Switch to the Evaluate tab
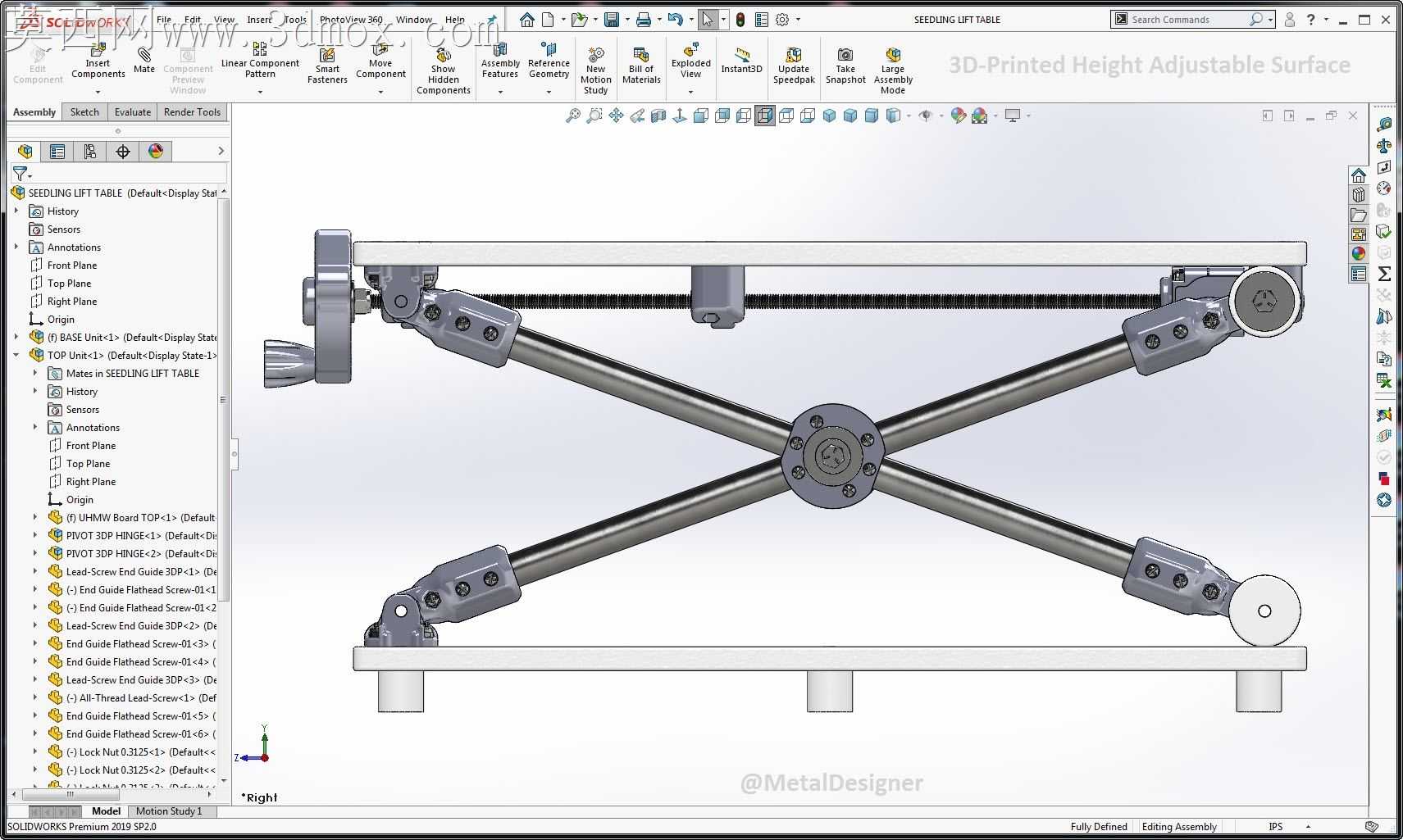 (133, 112)
